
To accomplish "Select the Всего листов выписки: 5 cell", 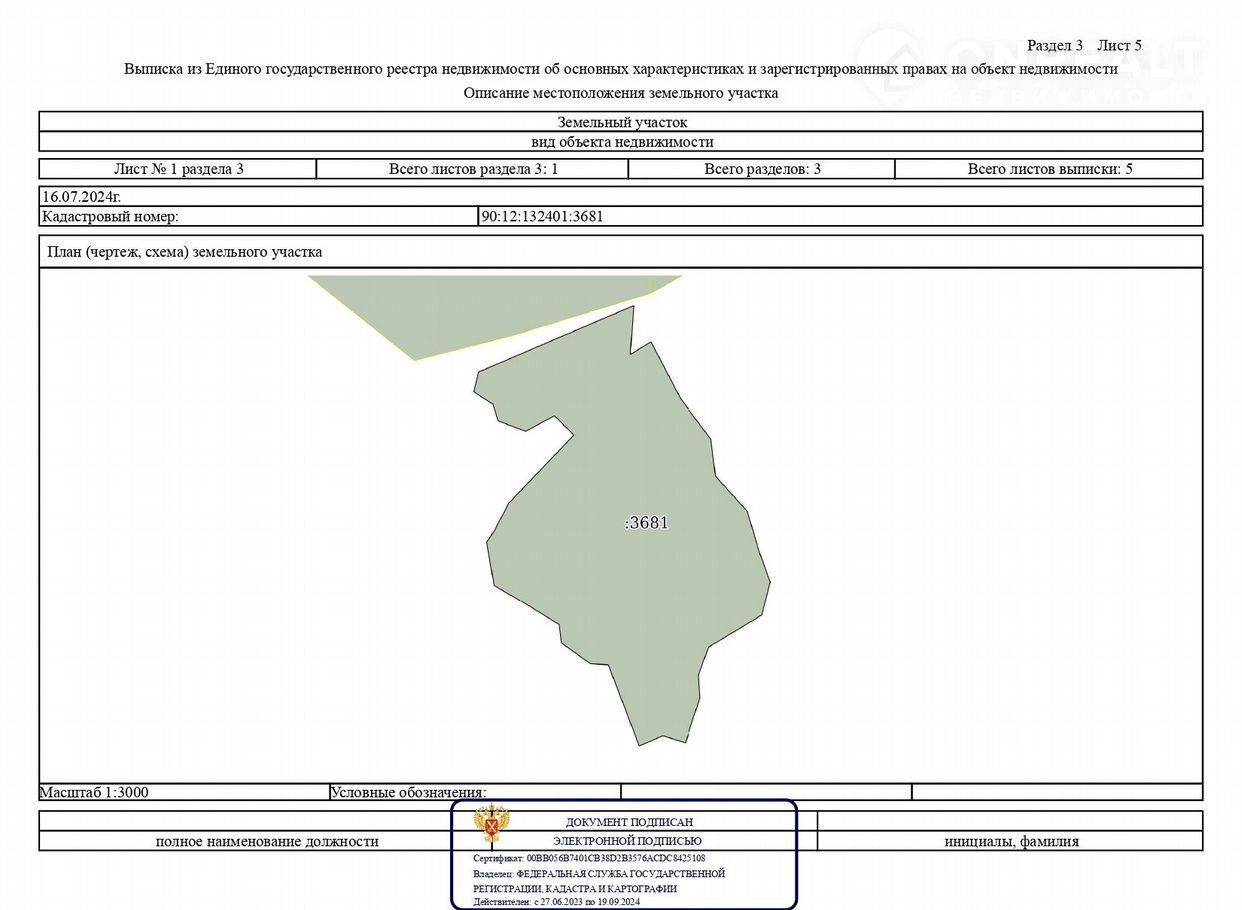I will 1049,169.
